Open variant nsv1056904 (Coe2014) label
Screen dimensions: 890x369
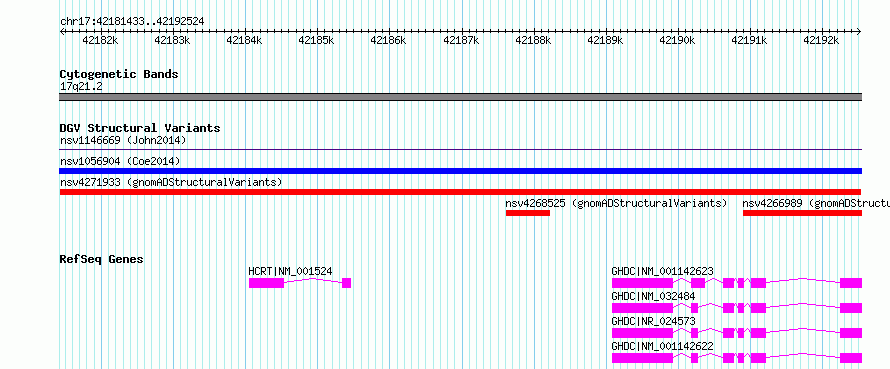pyautogui.click(x=120, y=161)
